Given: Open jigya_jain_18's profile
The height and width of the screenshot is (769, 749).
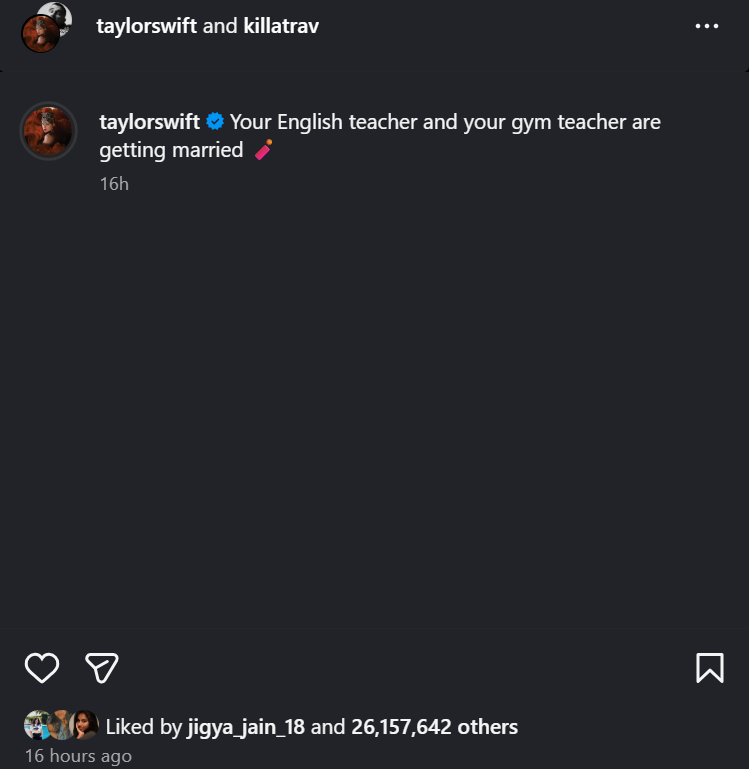Looking at the screenshot, I should 246,727.
